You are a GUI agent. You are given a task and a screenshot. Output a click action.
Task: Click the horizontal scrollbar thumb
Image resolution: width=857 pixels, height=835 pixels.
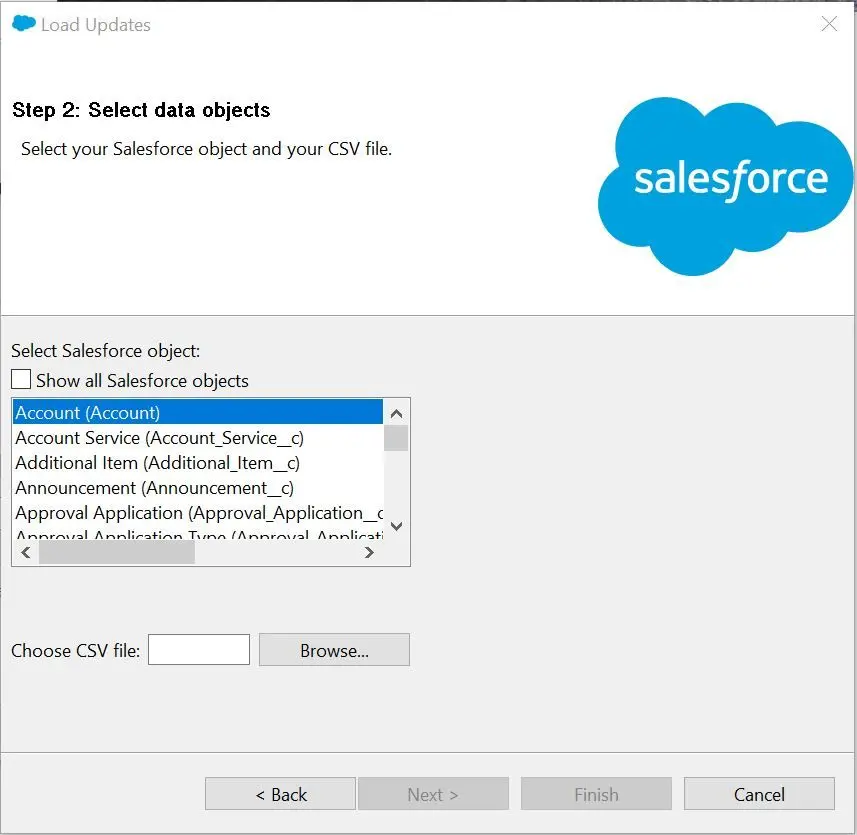pyautogui.click(x=116, y=552)
